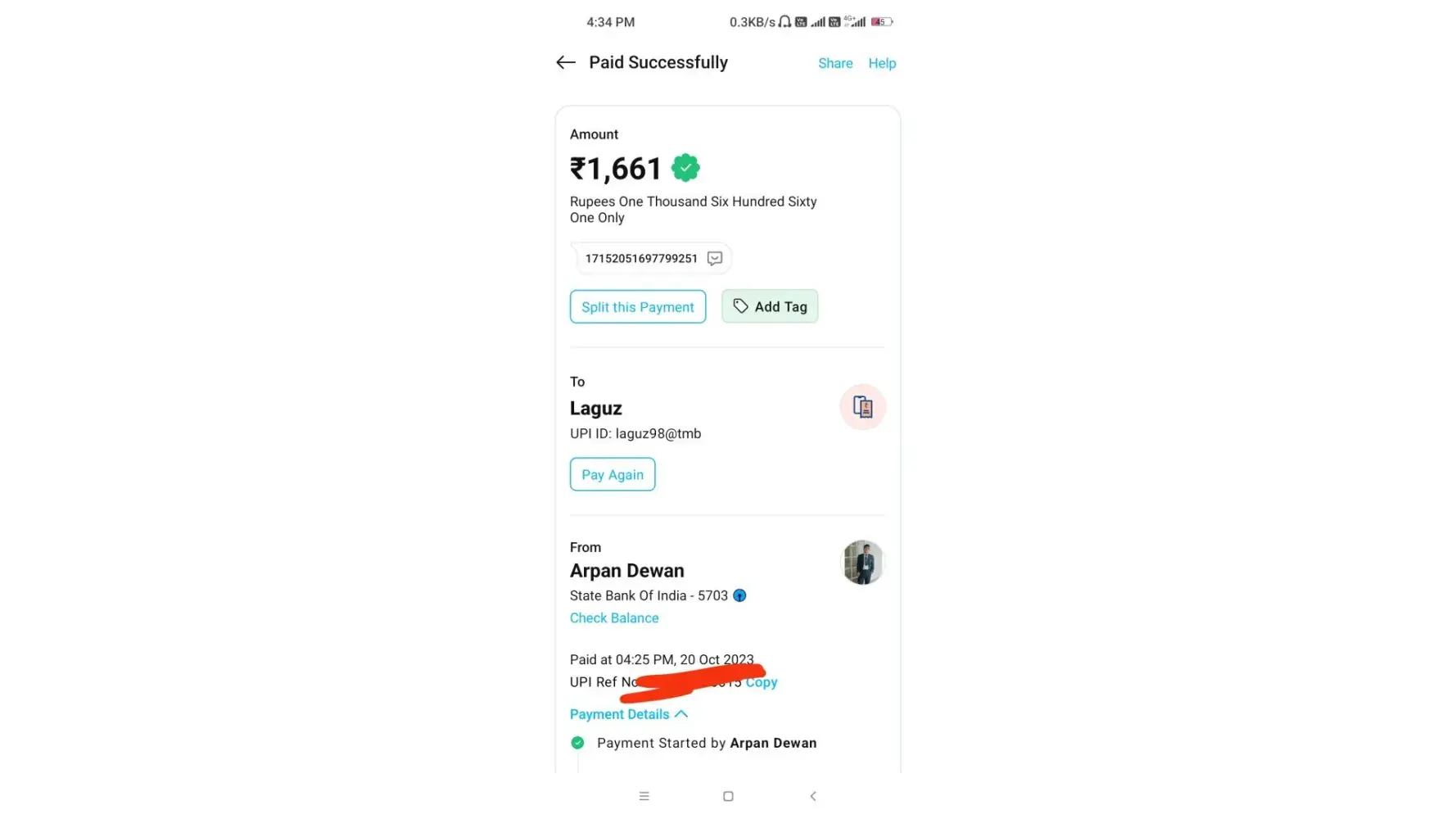Tap the State Bank of India logo icon
This screenshot has height=819, width=1456.
[x=739, y=595]
